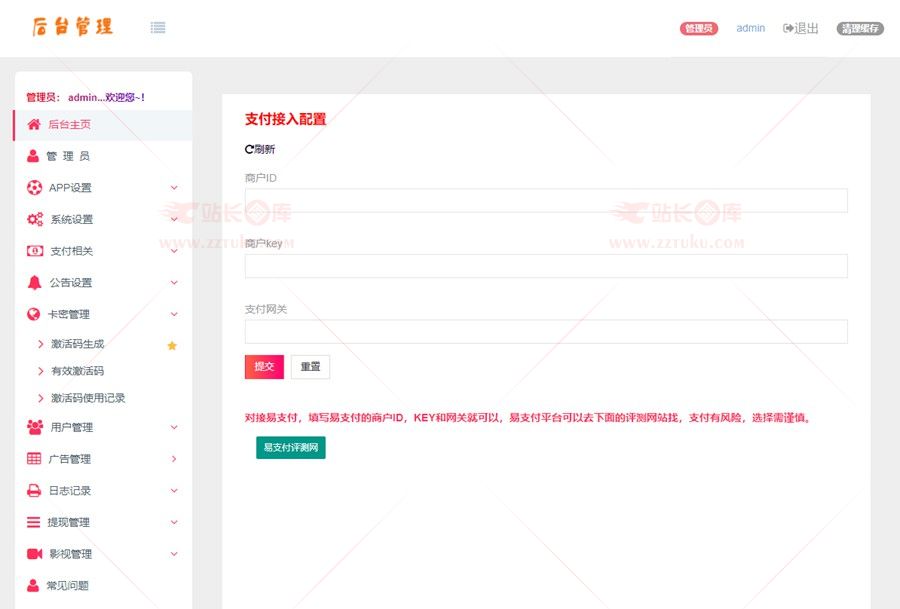This screenshot has width=900, height=609.
Task: Open 激活码使用记录 submenu item
Action: point(88,398)
